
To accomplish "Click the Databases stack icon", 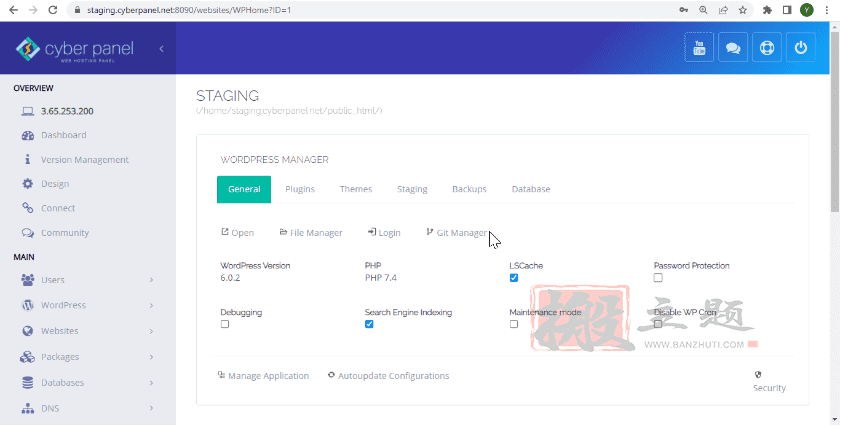I will pos(27,382).
